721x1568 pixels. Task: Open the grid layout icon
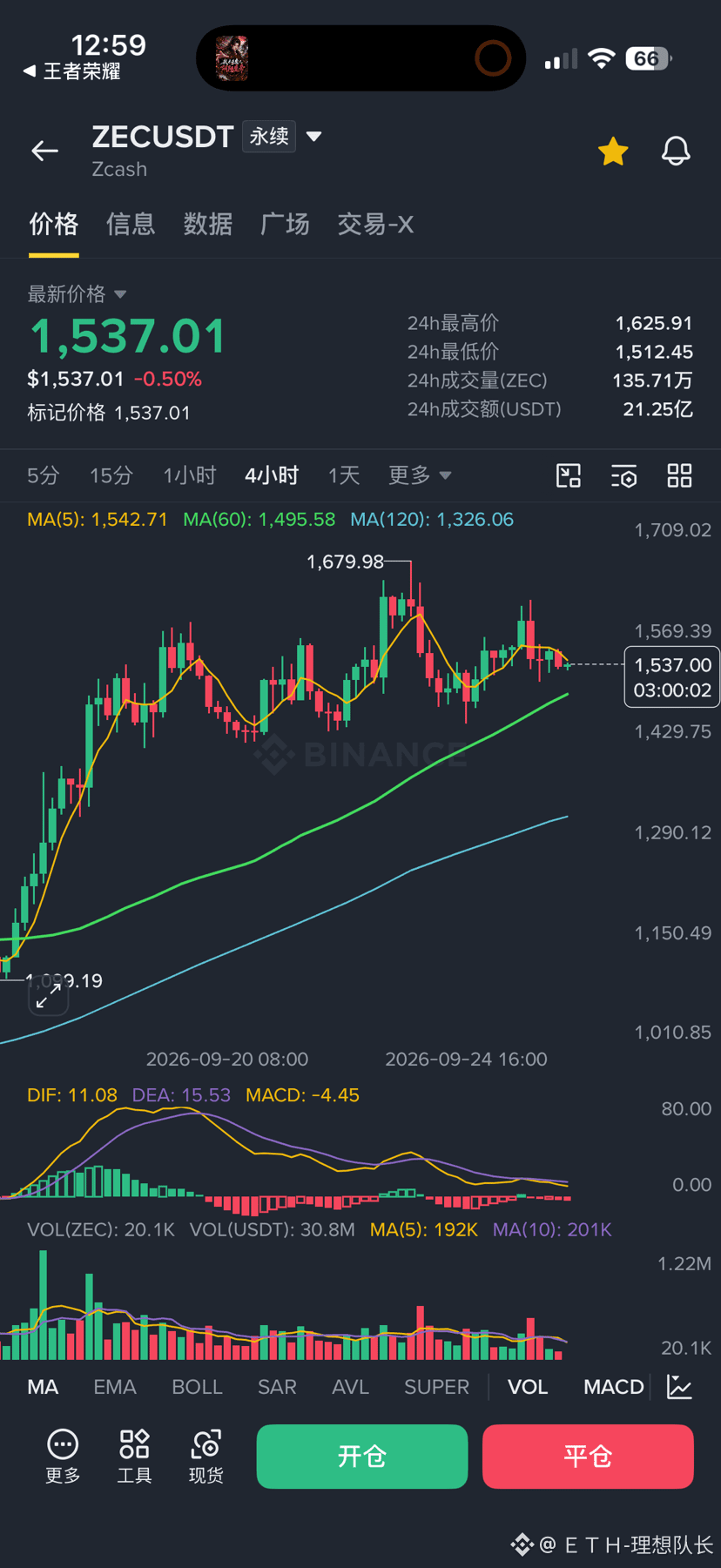tap(679, 475)
